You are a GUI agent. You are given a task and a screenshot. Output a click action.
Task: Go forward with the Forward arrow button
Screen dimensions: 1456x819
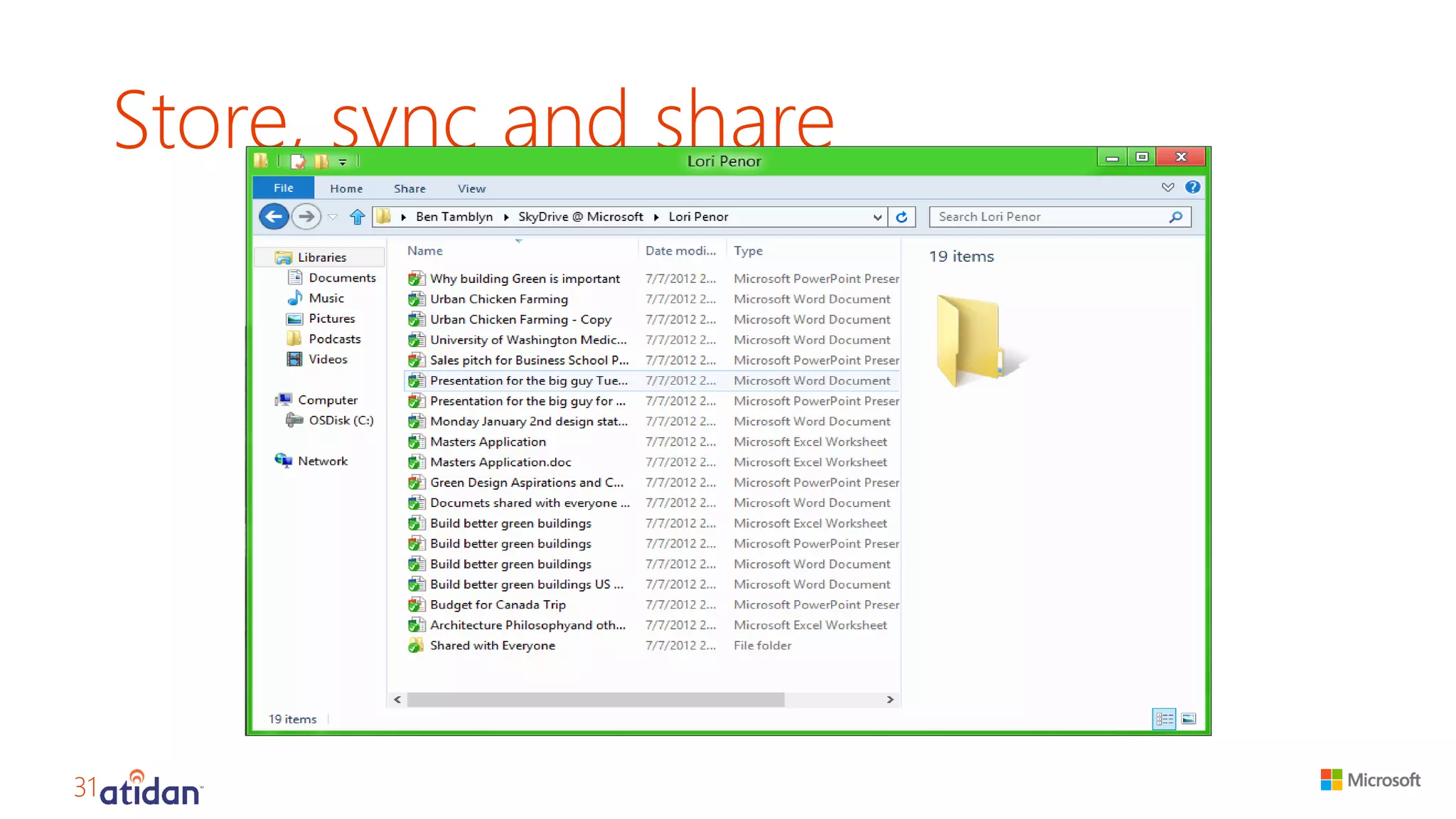[306, 217]
